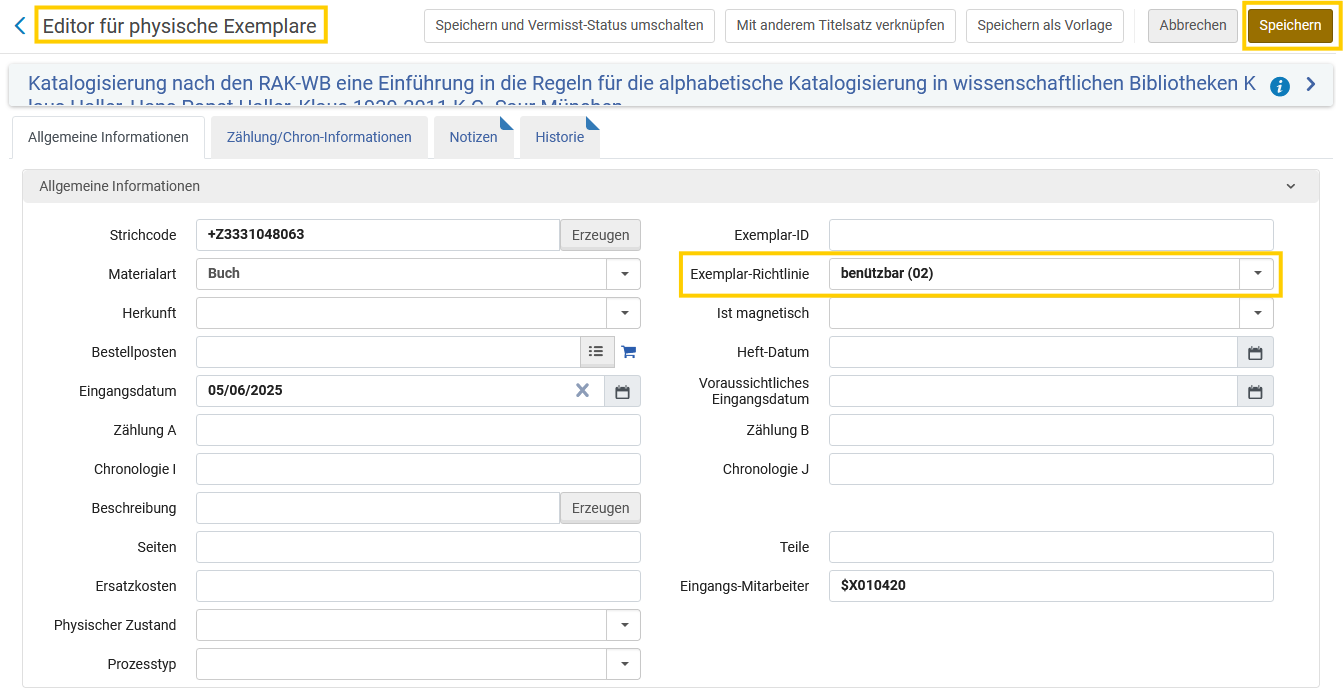This screenshot has height=691, width=1343.
Task: Click the Eingangs-Mitarbeiter field
Action: click(1051, 586)
